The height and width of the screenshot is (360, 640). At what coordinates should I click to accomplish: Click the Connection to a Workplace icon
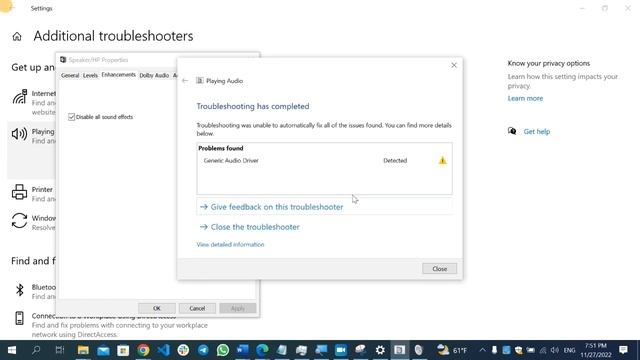click(19, 318)
